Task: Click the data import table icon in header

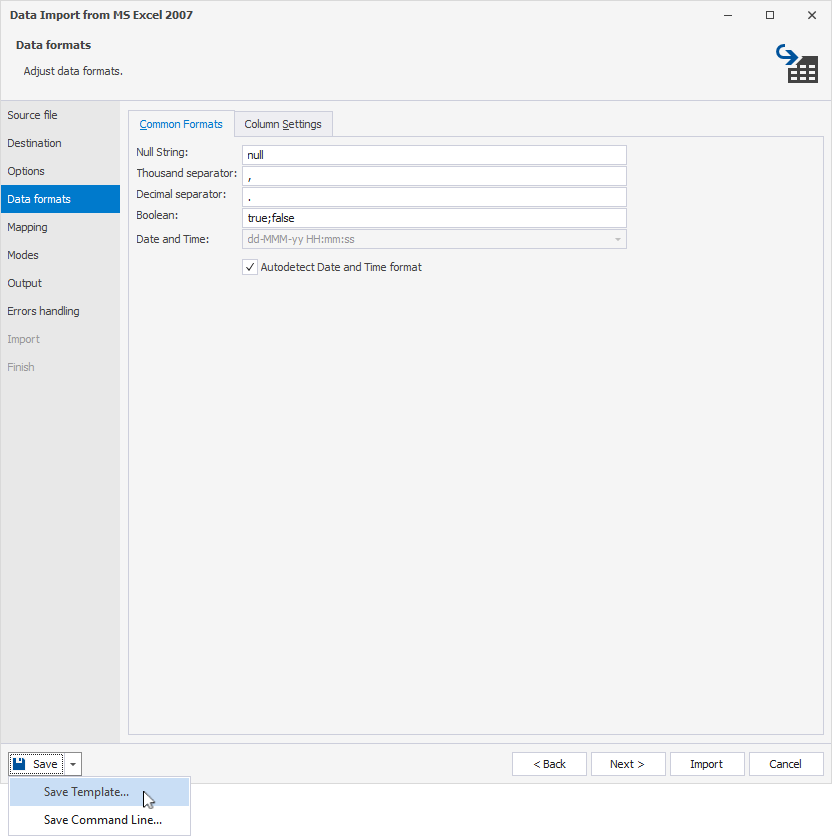Action: point(797,63)
